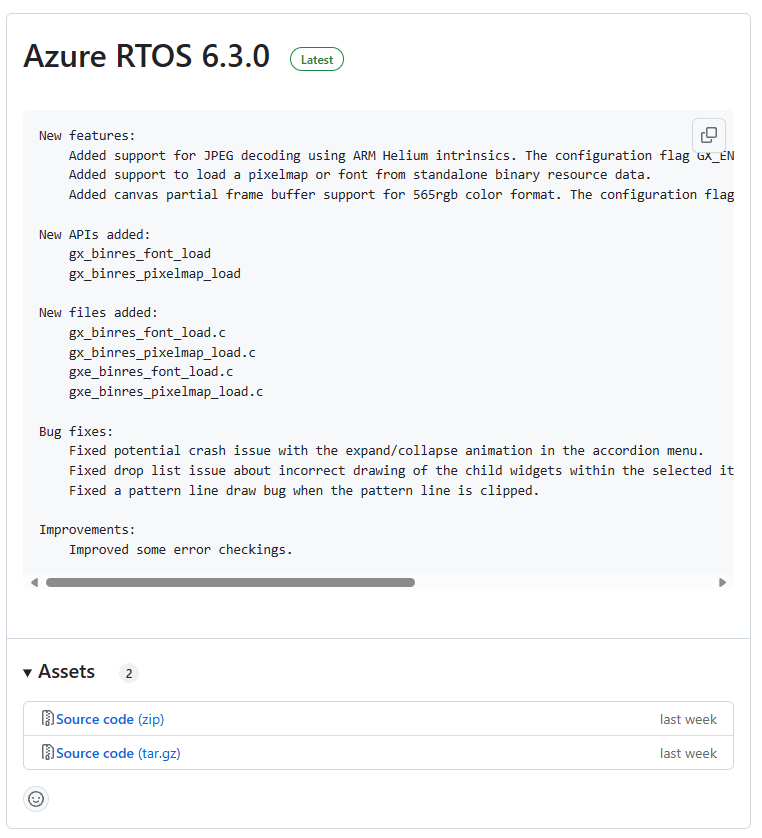Click the Assets heading
This screenshot has width=762, height=838.
tap(66, 672)
